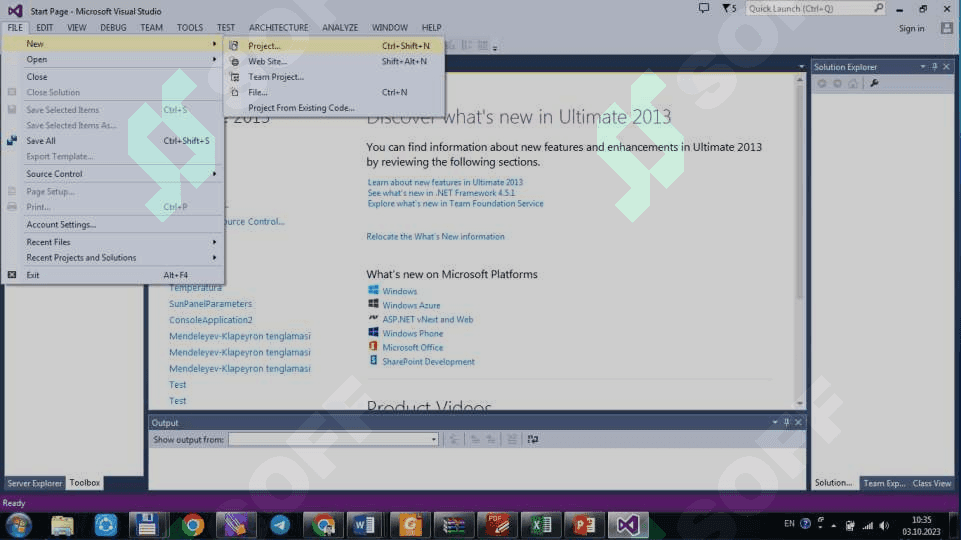The image size is (961, 540).
Task: Open recent project SunPanelParameters
Action: (x=210, y=304)
